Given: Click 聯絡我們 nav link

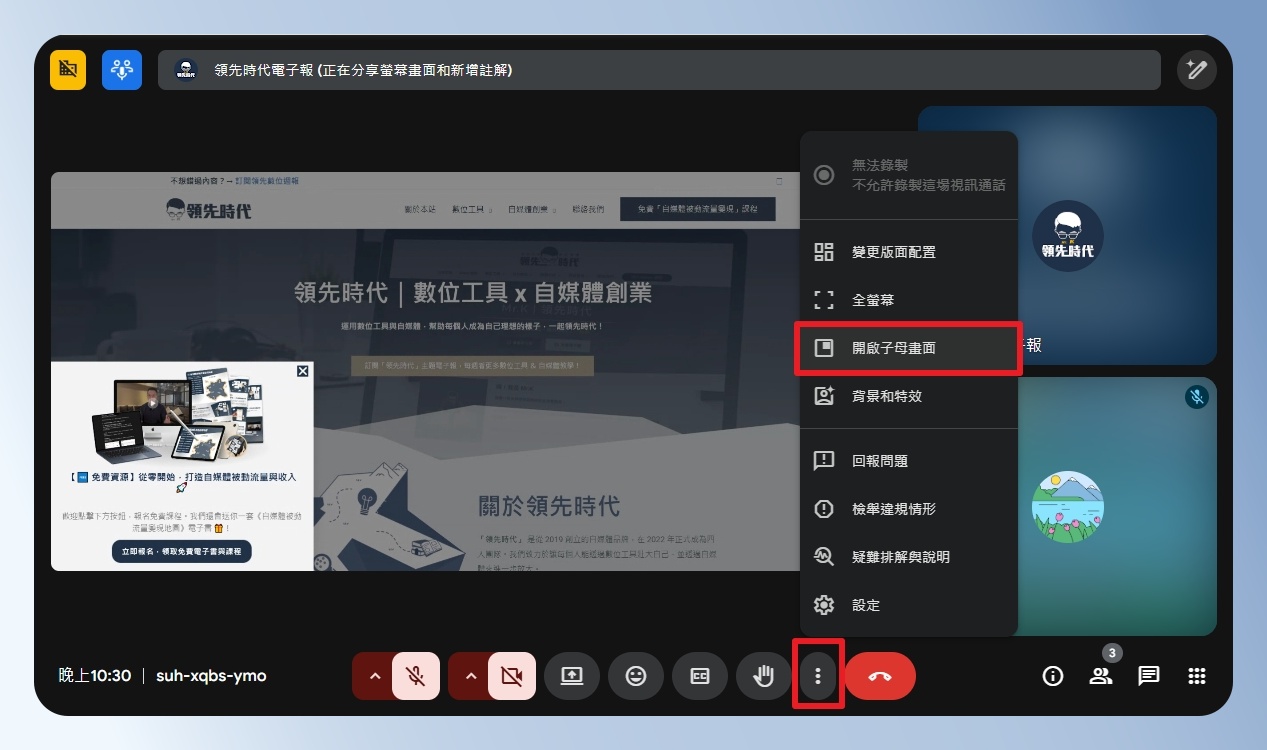Looking at the screenshot, I should tap(588, 209).
